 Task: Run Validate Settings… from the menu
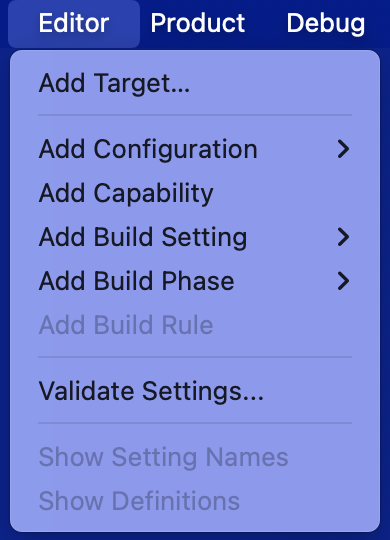pos(195,391)
